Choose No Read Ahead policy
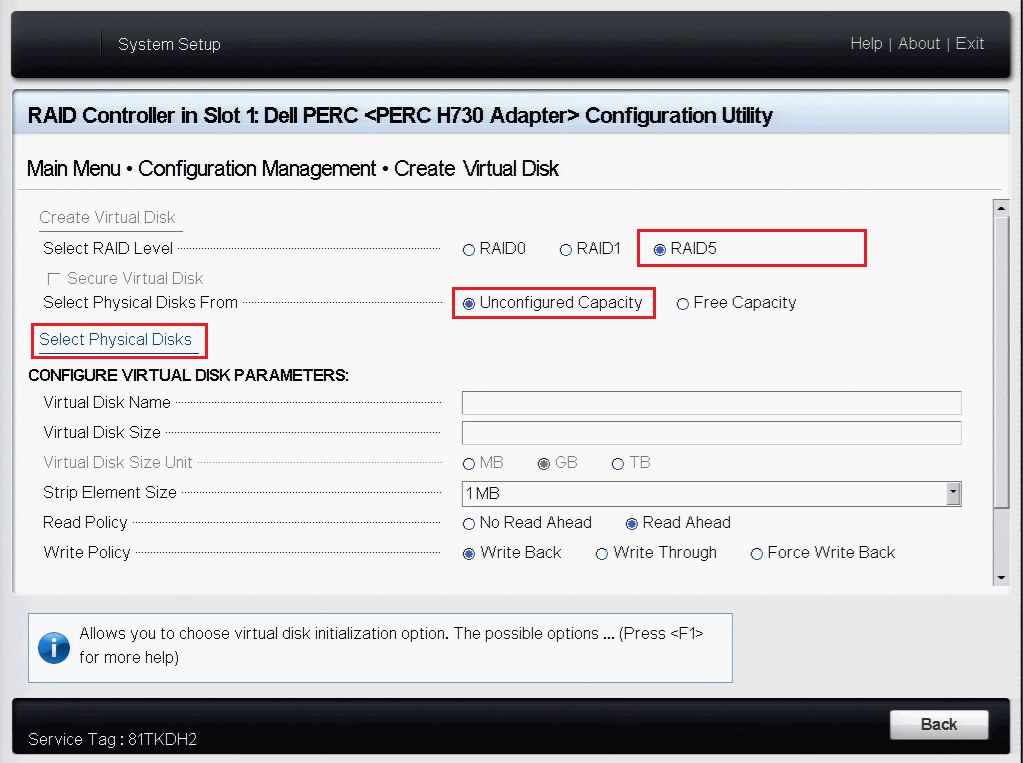 tap(468, 523)
